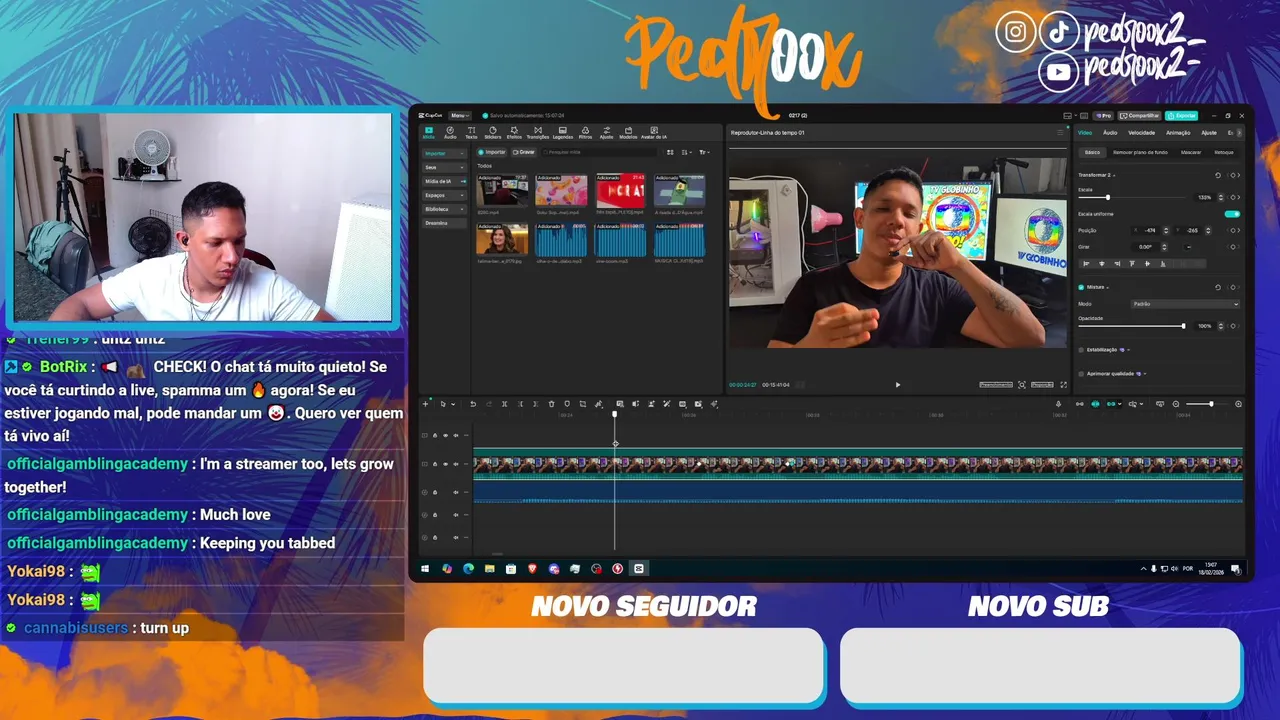Select Dreamina in the sidebar
Viewport: 1280px width, 720px height.
(x=445, y=223)
